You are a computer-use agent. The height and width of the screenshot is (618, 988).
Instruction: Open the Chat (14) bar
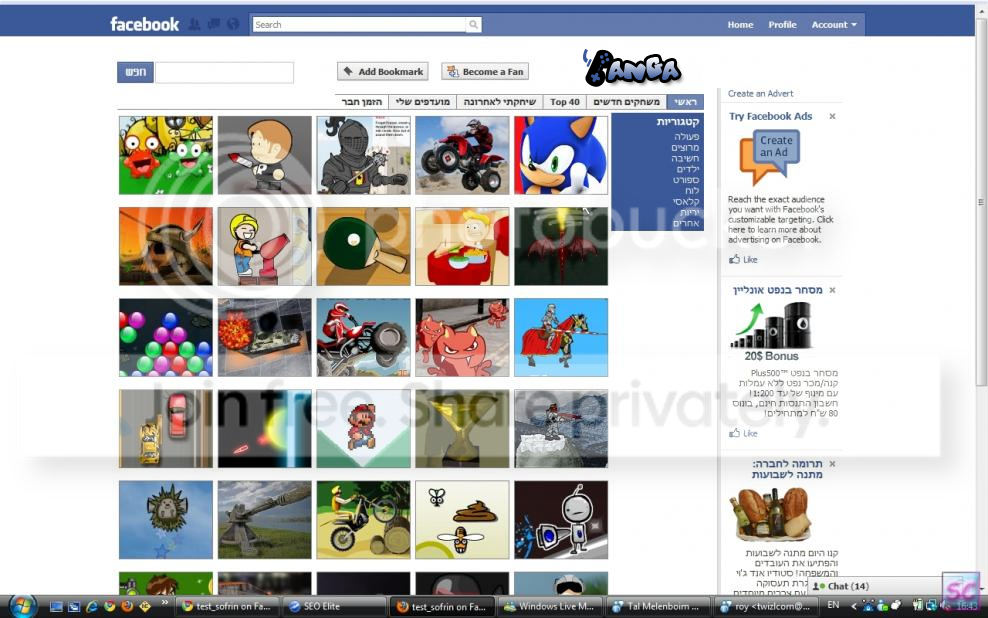pyautogui.click(x=876, y=586)
